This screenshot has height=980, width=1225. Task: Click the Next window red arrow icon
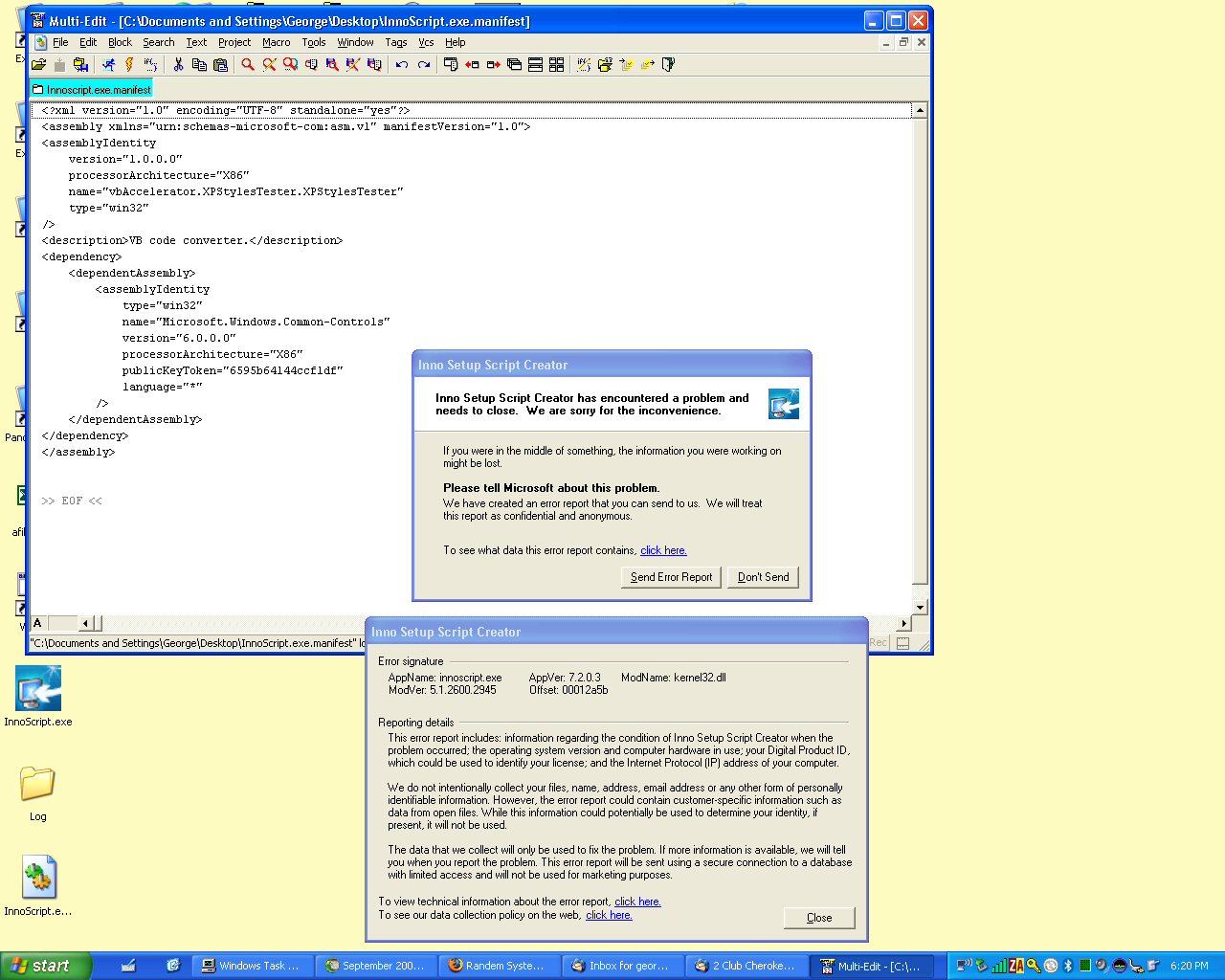coord(493,64)
